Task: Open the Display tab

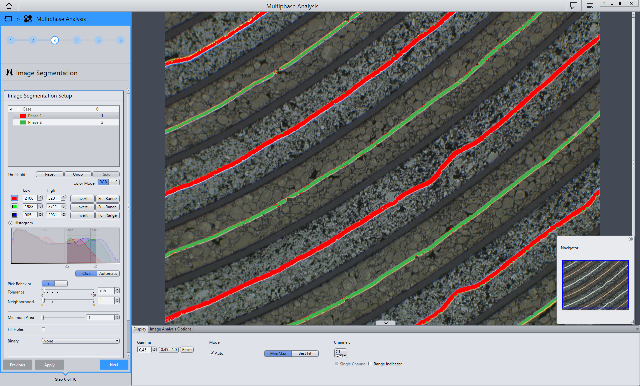Action: [140, 329]
